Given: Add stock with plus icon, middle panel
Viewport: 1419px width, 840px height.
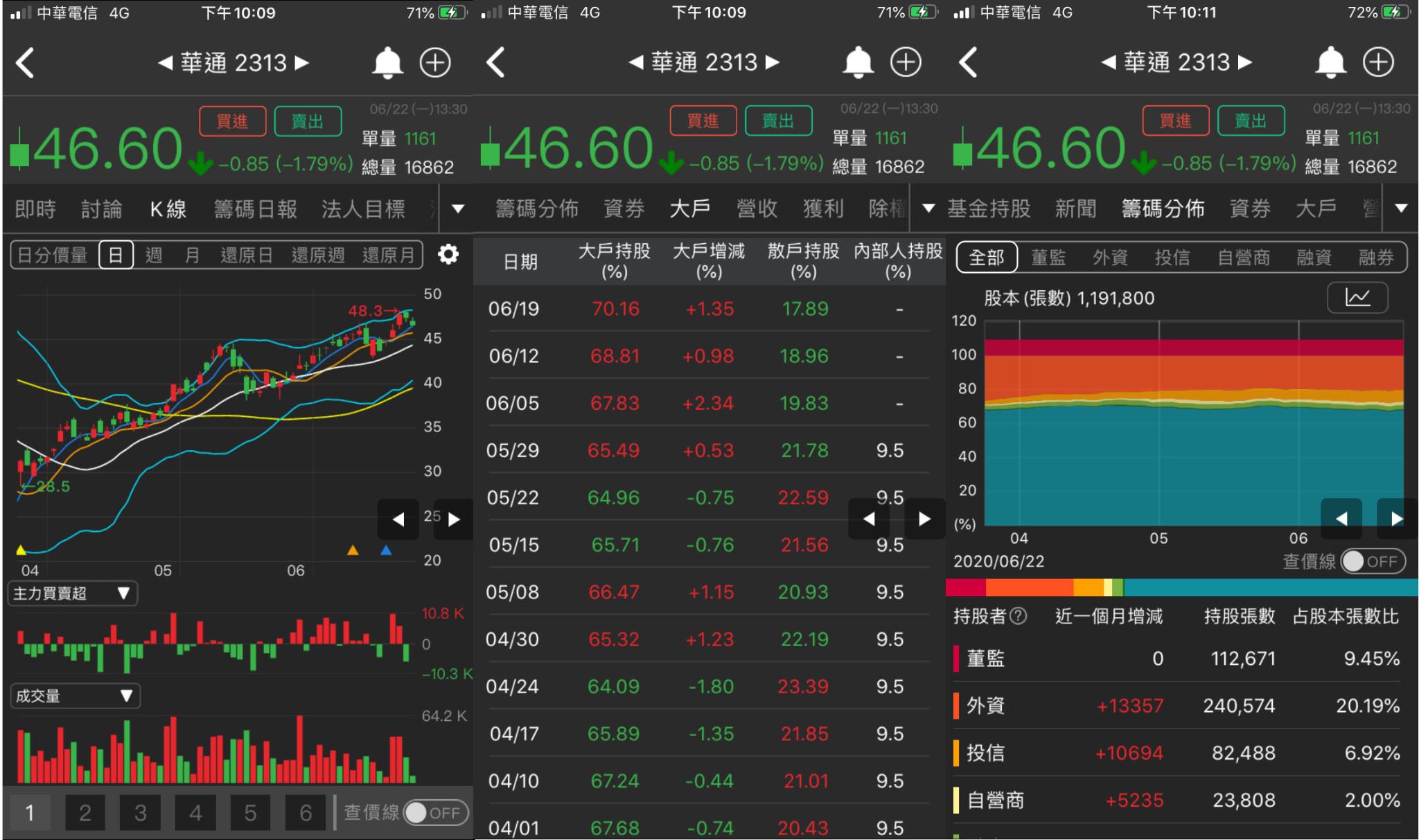Looking at the screenshot, I should tap(906, 62).
